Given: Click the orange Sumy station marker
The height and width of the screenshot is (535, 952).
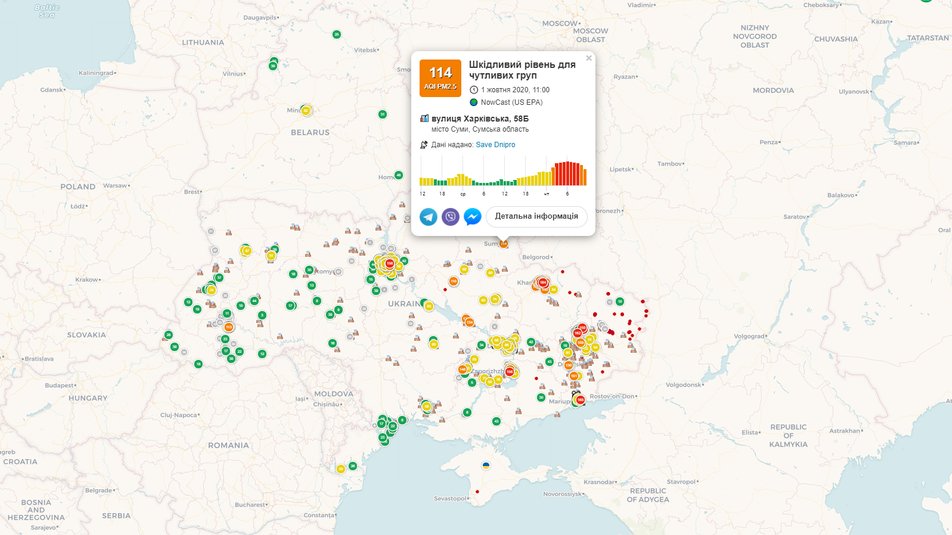Looking at the screenshot, I should [504, 243].
